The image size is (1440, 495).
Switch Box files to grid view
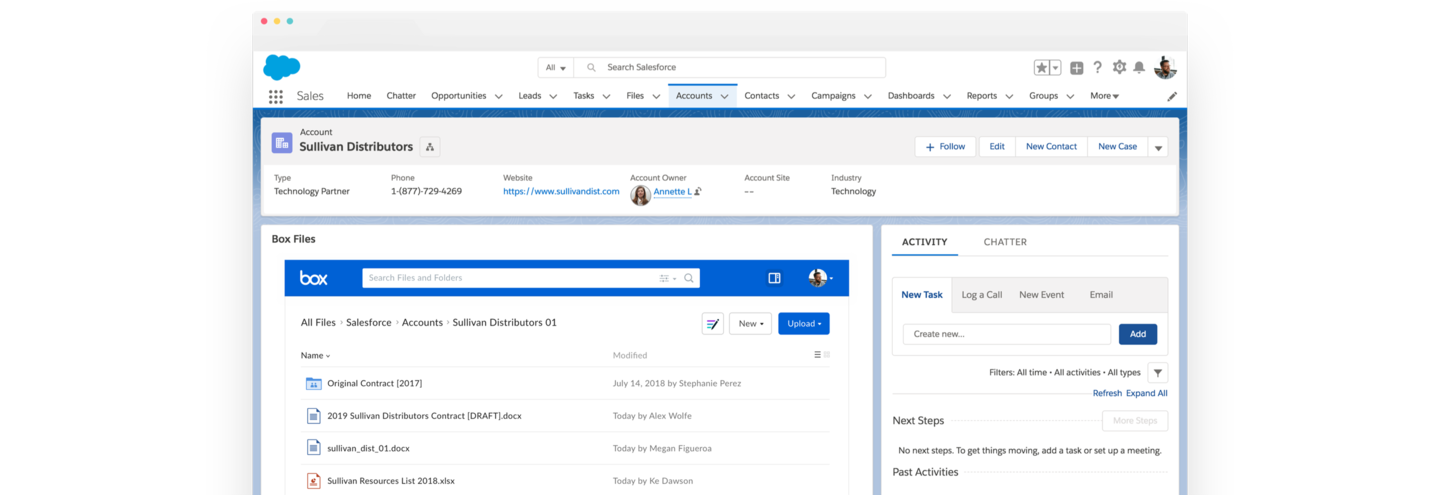[827, 355]
